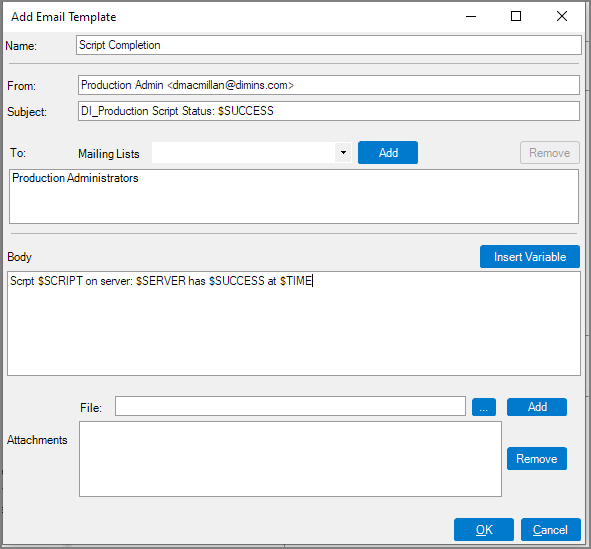This screenshot has height=549, width=591.
Task: Click the Subject input field
Action: pyautogui.click(x=328, y=111)
